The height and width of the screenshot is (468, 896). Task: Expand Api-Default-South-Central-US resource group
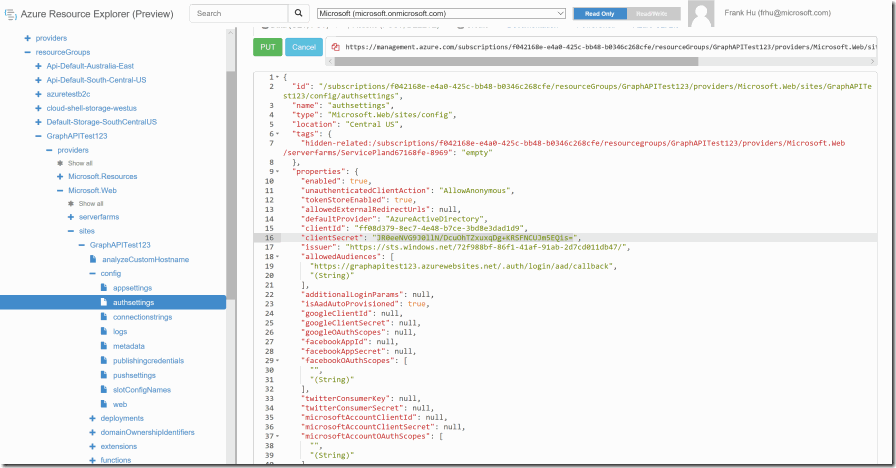pyautogui.click(x=38, y=80)
